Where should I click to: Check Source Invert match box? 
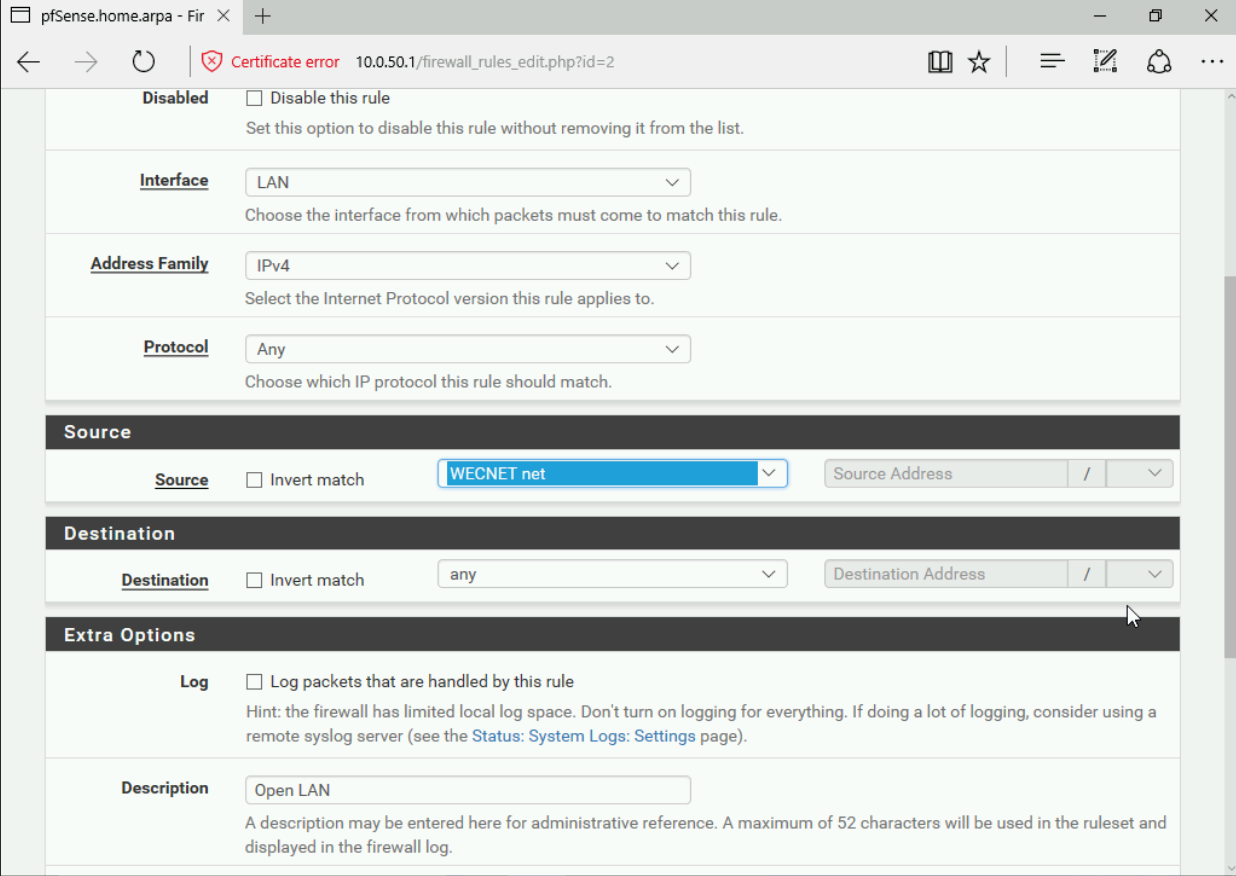pos(254,480)
